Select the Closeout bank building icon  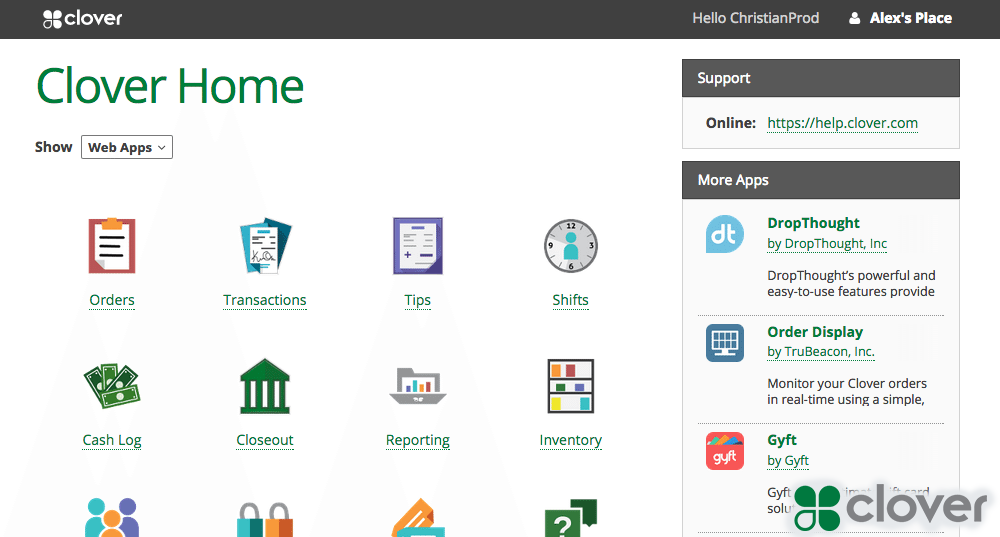click(265, 386)
